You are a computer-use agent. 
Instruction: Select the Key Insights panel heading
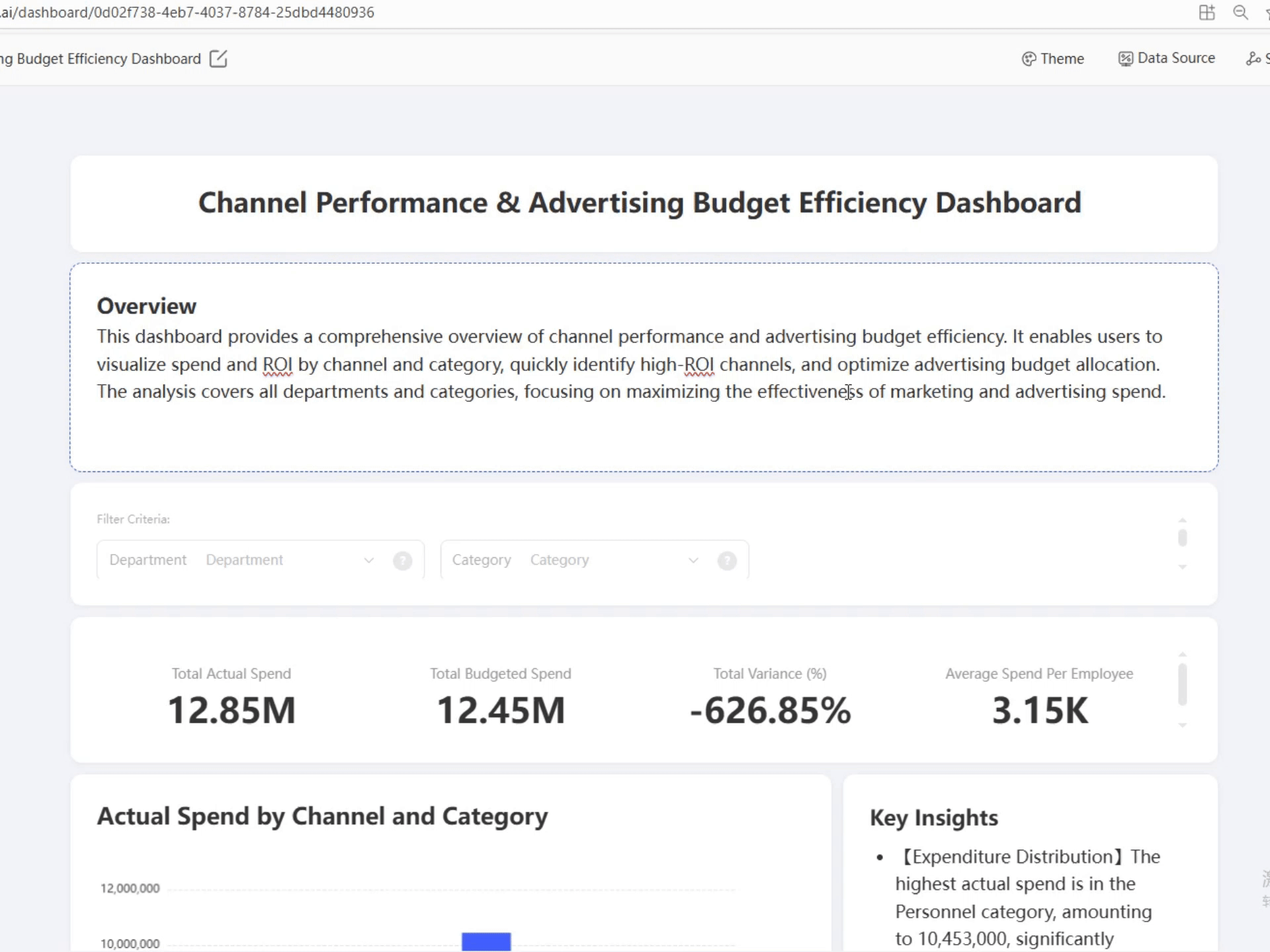point(933,818)
